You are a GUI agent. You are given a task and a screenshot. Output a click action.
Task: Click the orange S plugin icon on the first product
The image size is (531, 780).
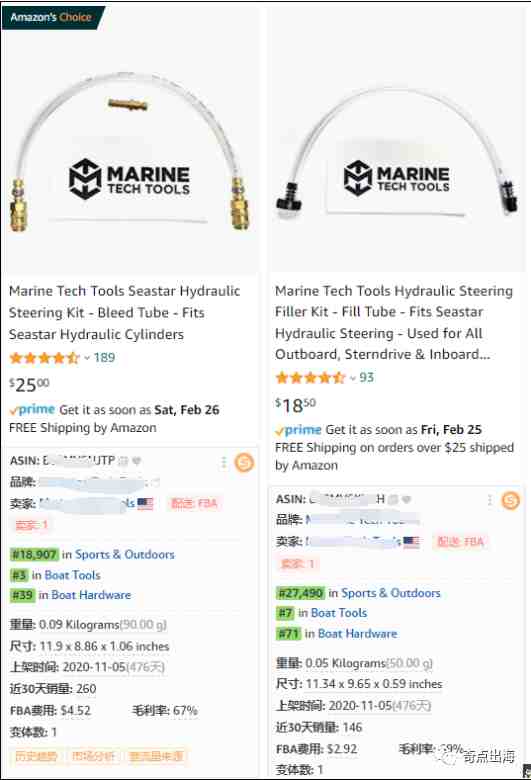[244, 463]
